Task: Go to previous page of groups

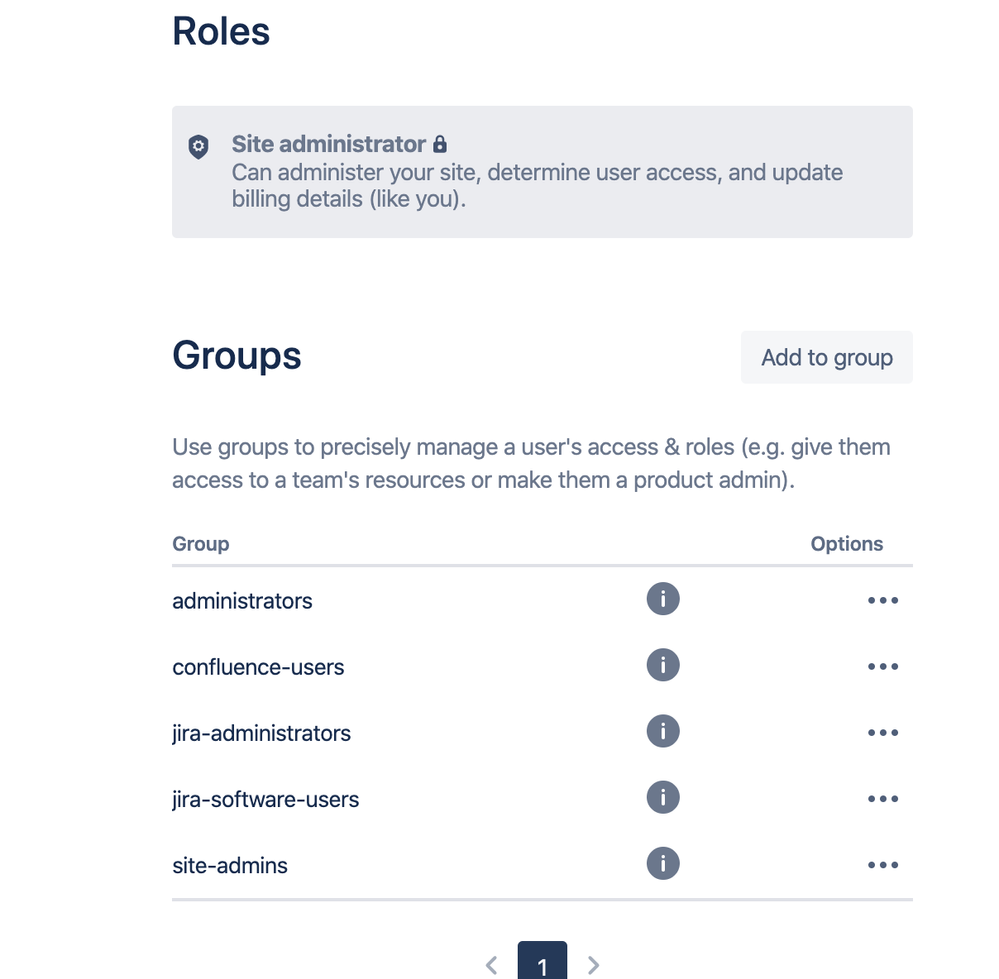Action: [491, 965]
